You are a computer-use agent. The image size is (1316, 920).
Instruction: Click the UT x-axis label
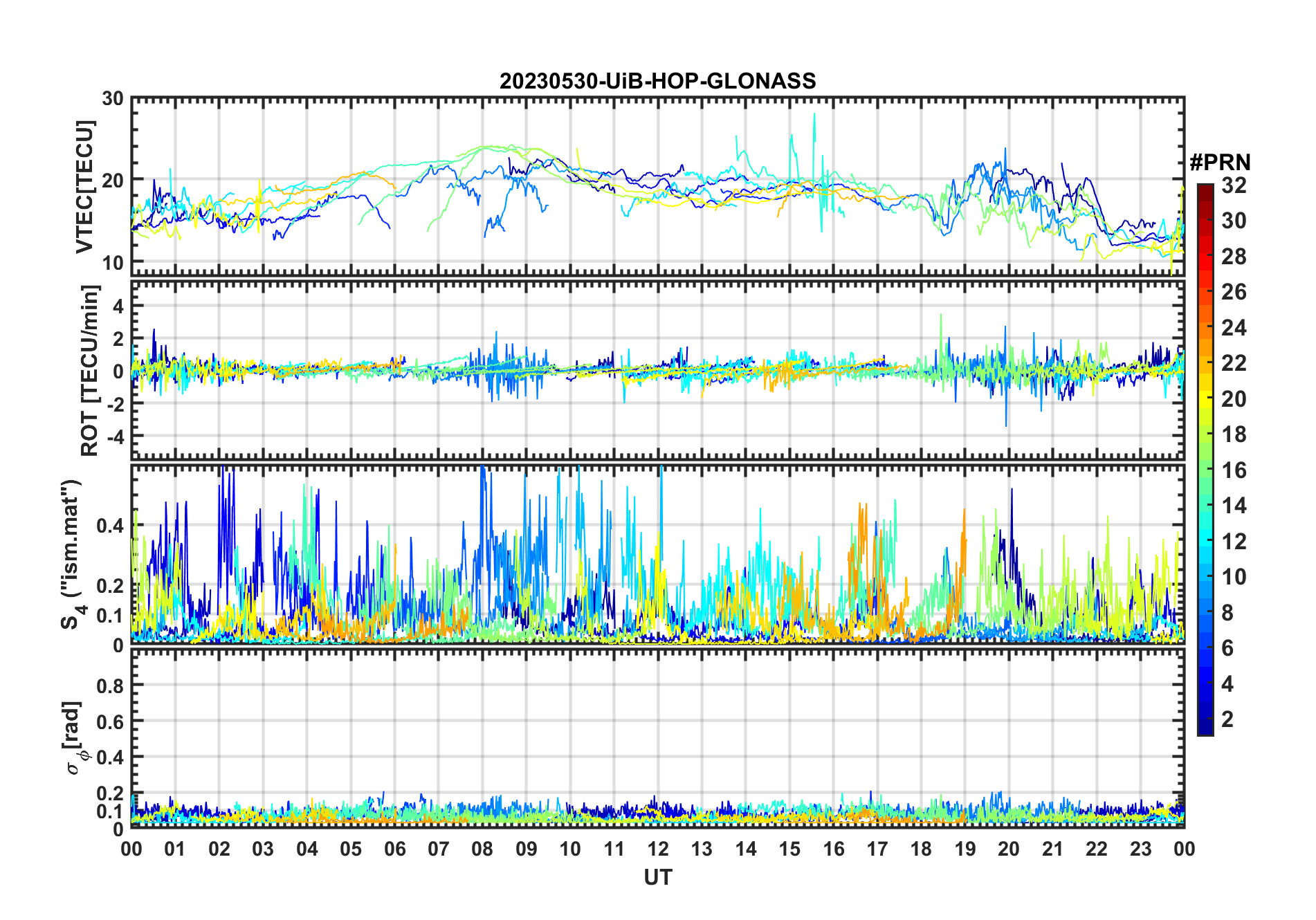point(657,878)
